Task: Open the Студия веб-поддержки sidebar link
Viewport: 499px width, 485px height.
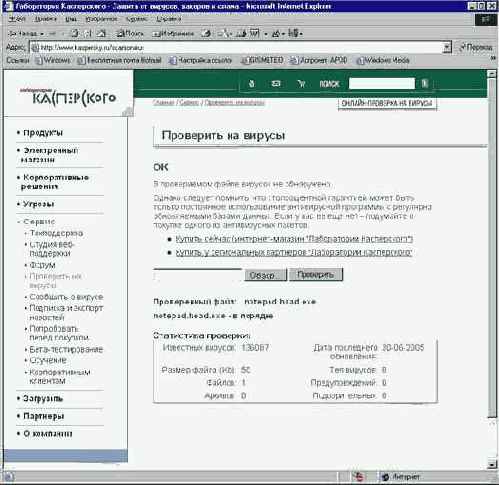Action: pos(52,249)
